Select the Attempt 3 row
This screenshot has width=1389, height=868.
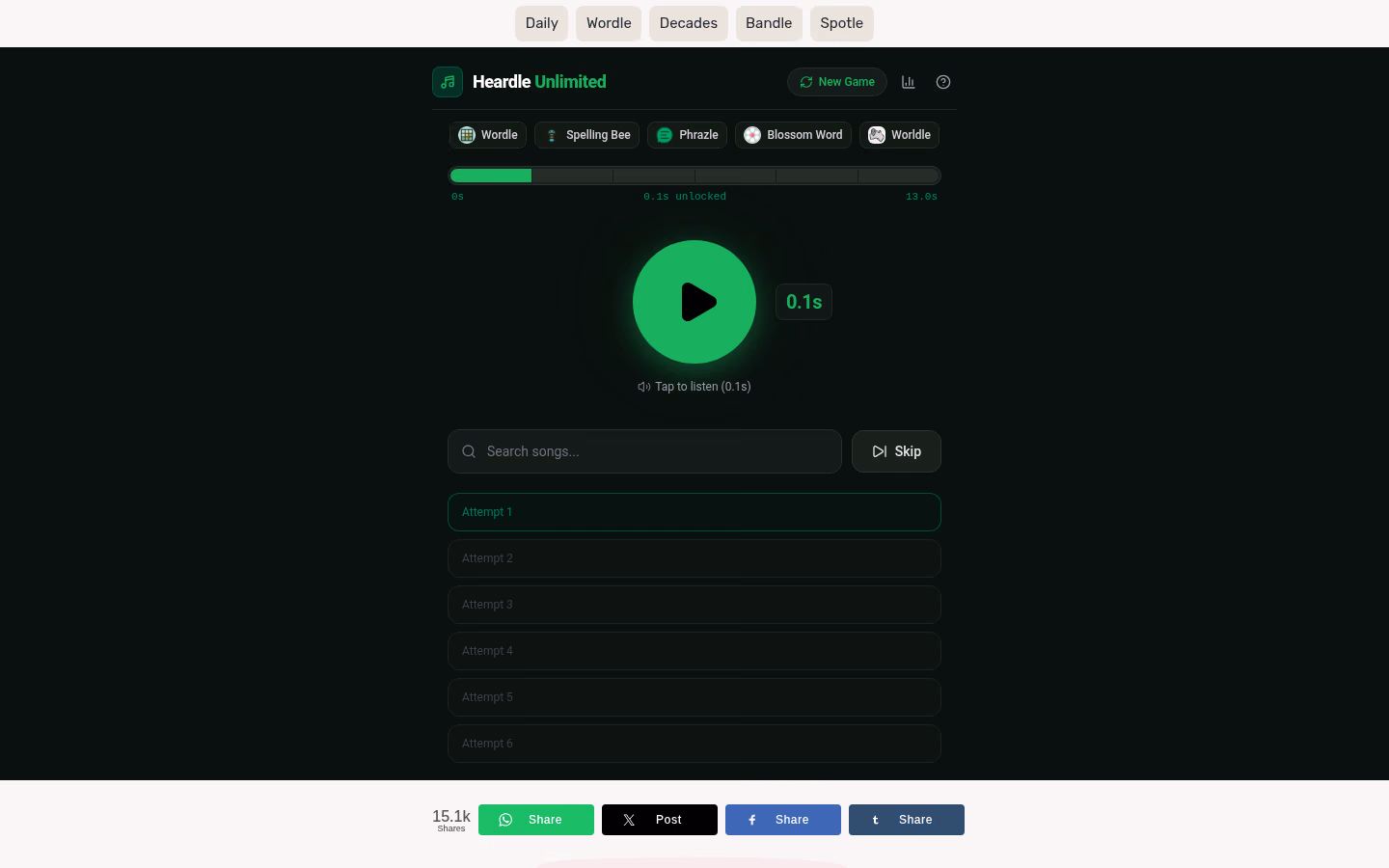click(694, 605)
